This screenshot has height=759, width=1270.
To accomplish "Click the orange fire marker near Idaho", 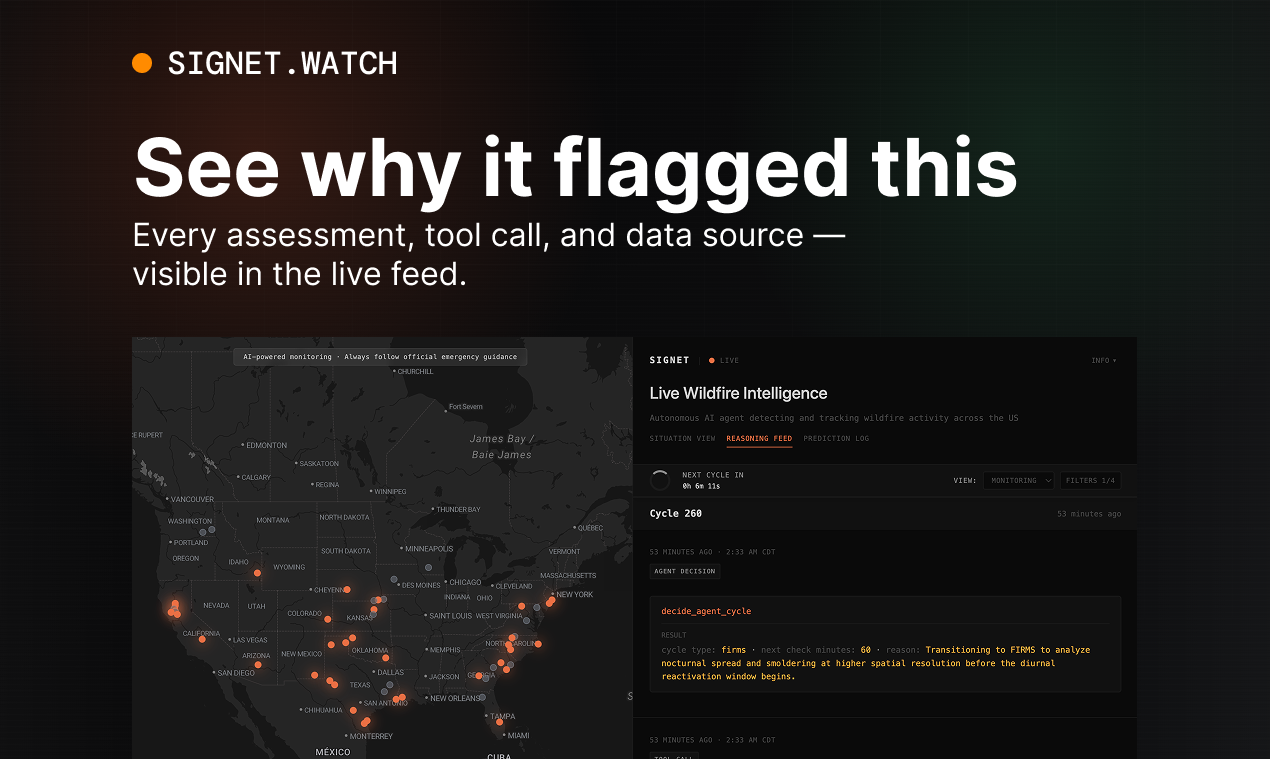I will point(257,573).
